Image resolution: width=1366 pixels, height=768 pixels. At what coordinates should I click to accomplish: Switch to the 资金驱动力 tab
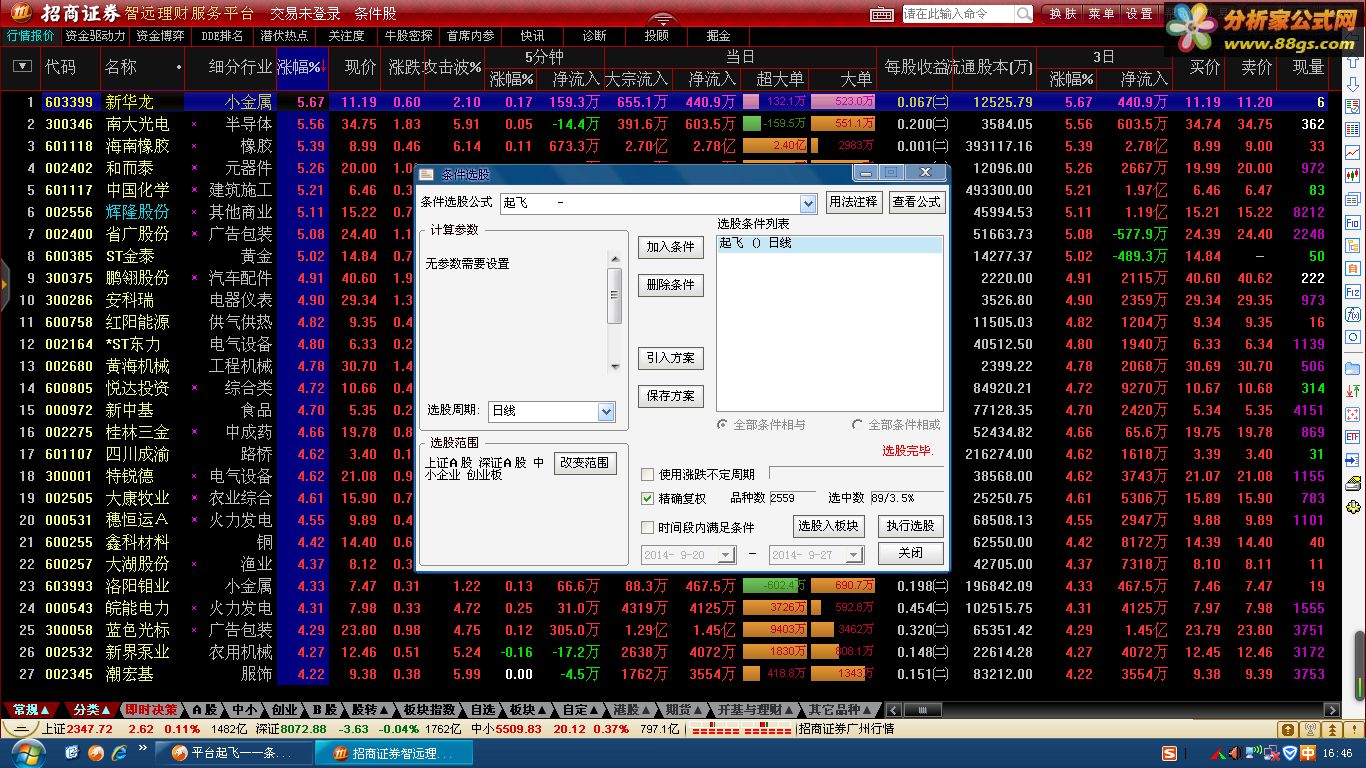click(x=95, y=36)
